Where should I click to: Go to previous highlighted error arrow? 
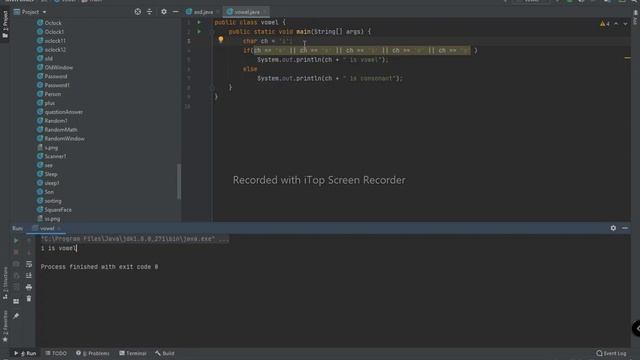[616, 24]
